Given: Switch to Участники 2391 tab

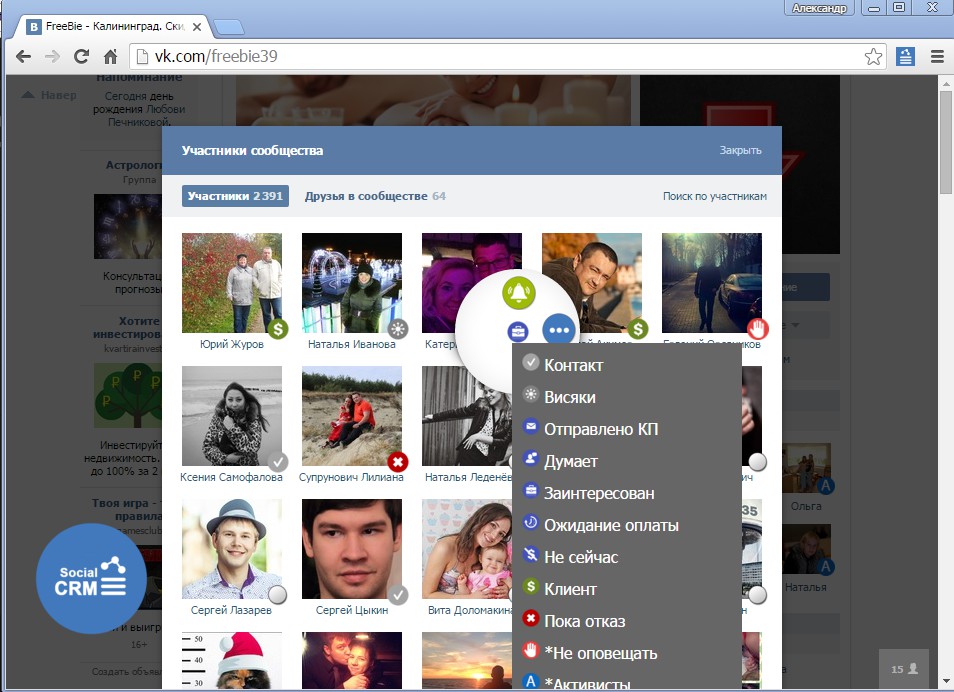Looking at the screenshot, I should click(x=235, y=196).
